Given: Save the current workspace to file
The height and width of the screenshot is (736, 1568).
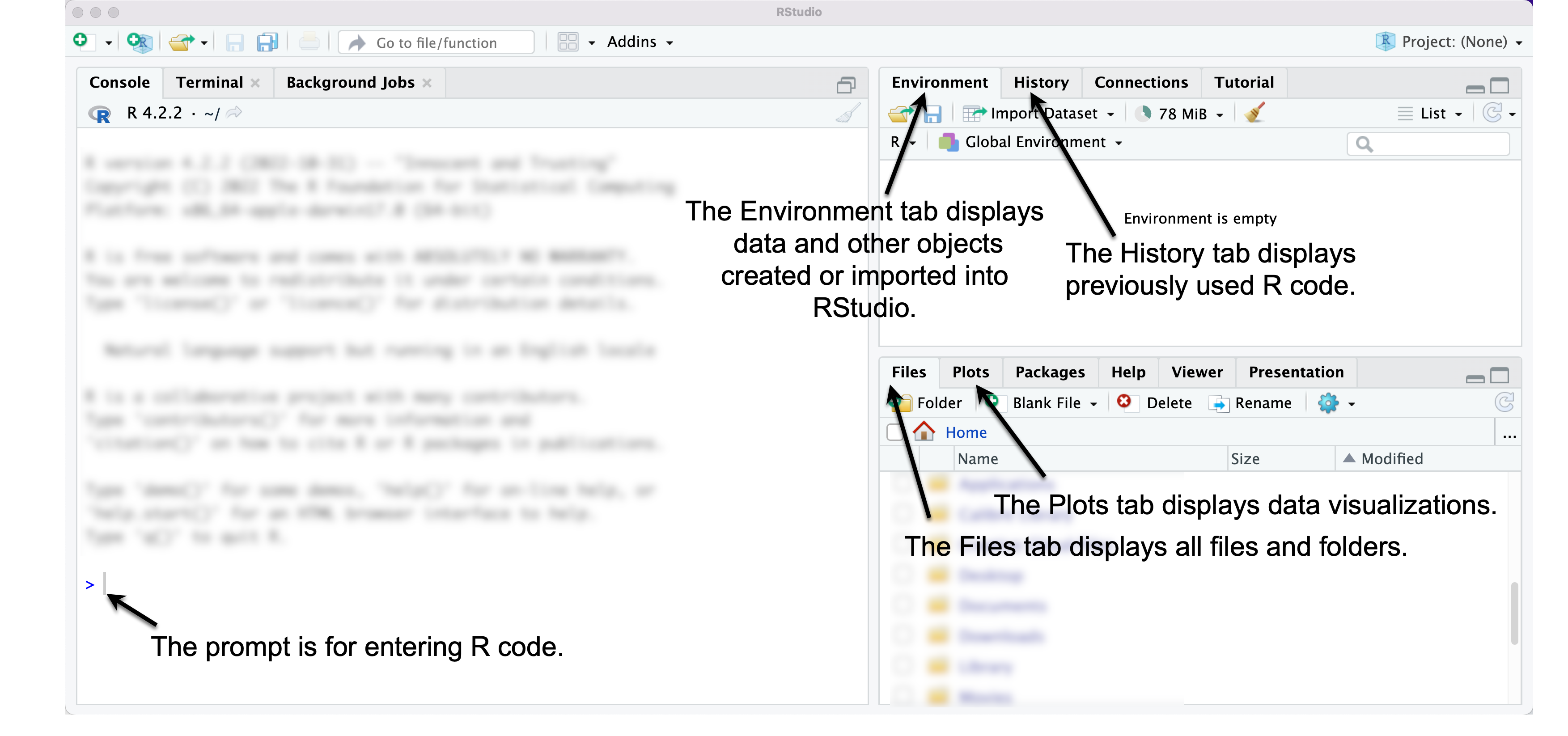Looking at the screenshot, I should point(932,114).
